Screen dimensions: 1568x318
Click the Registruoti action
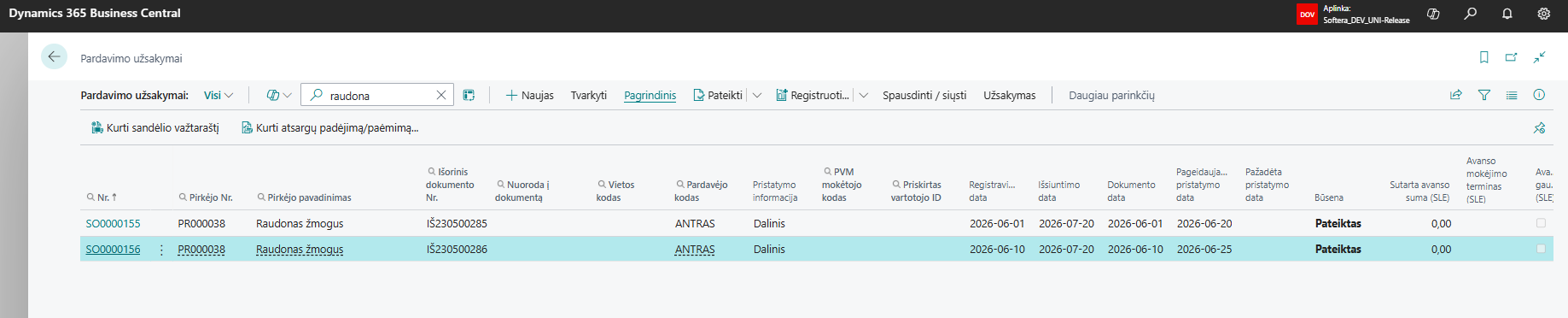coord(812,95)
